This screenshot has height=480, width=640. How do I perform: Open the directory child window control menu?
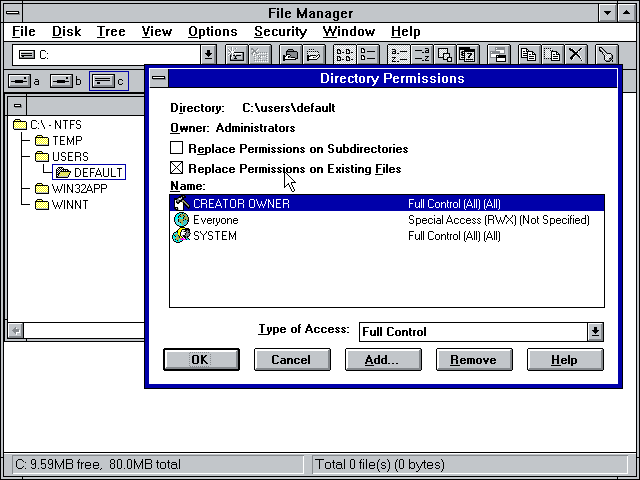(x=17, y=106)
